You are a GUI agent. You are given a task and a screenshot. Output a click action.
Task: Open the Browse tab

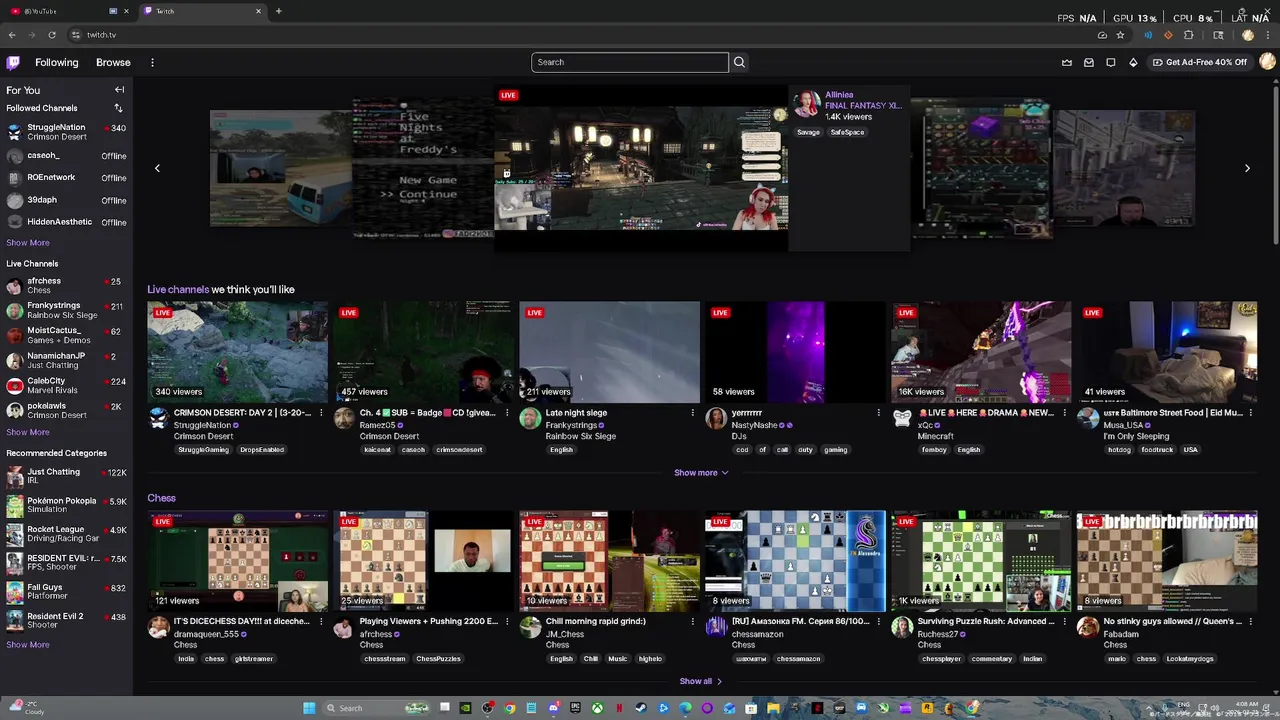click(x=113, y=62)
